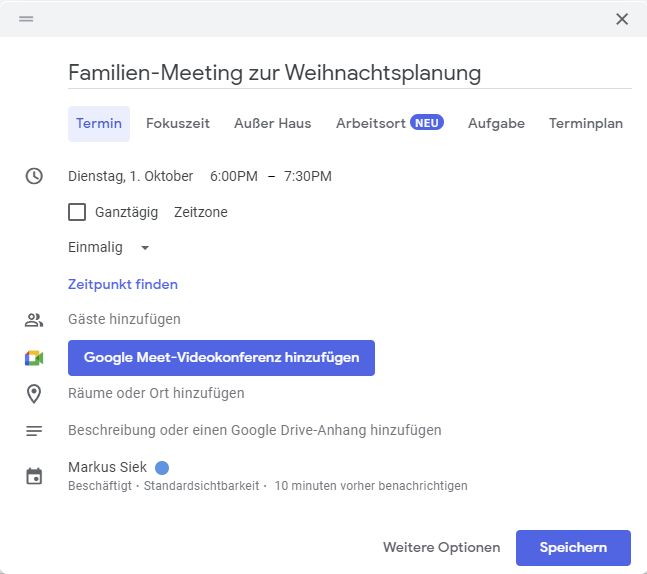Select the Arbeitsort tab
The width and height of the screenshot is (647, 574).
390,123
